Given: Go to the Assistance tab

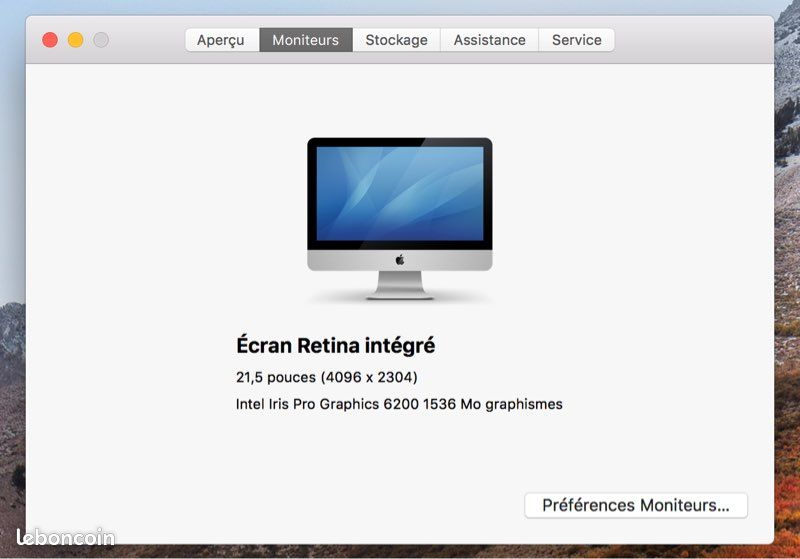Looking at the screenshot, I should point(489,40).
